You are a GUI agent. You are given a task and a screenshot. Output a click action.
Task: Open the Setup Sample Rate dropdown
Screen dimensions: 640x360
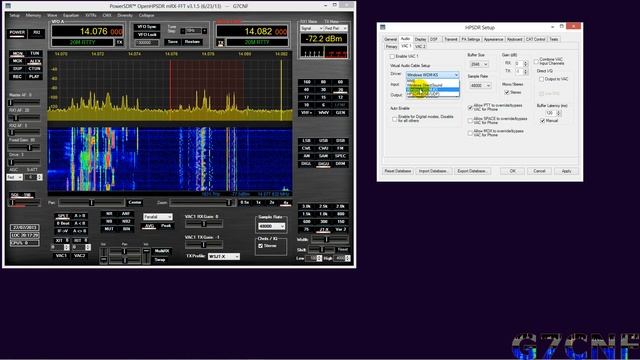pos(480,86)
